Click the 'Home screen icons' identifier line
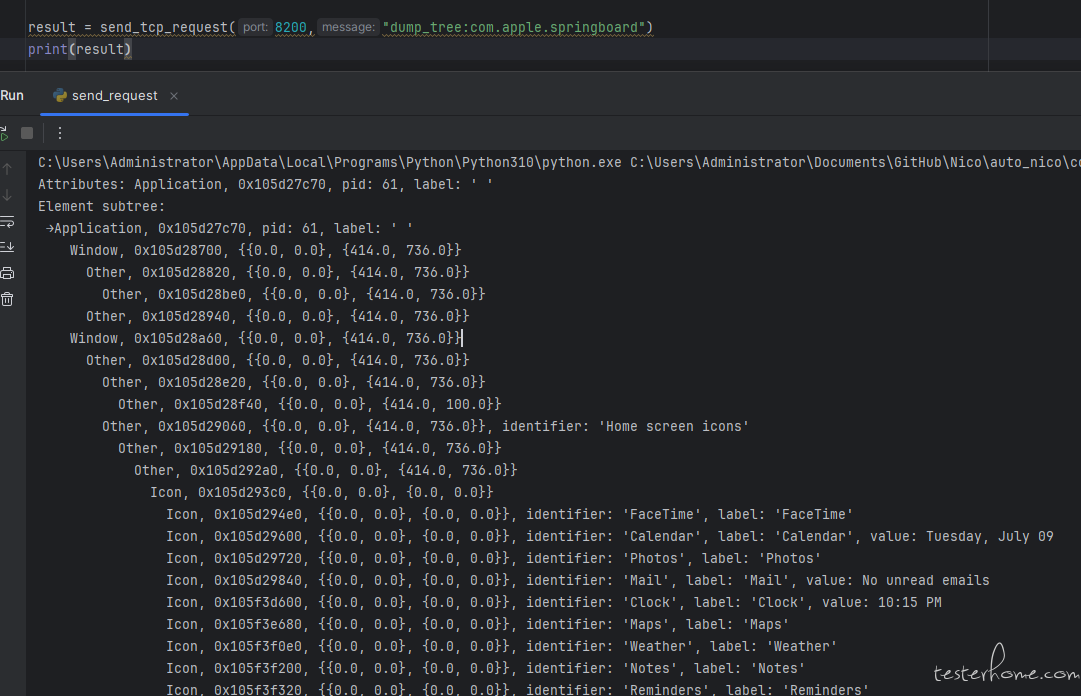Viewport: 1081px width, 696px height. pos(425,427)
